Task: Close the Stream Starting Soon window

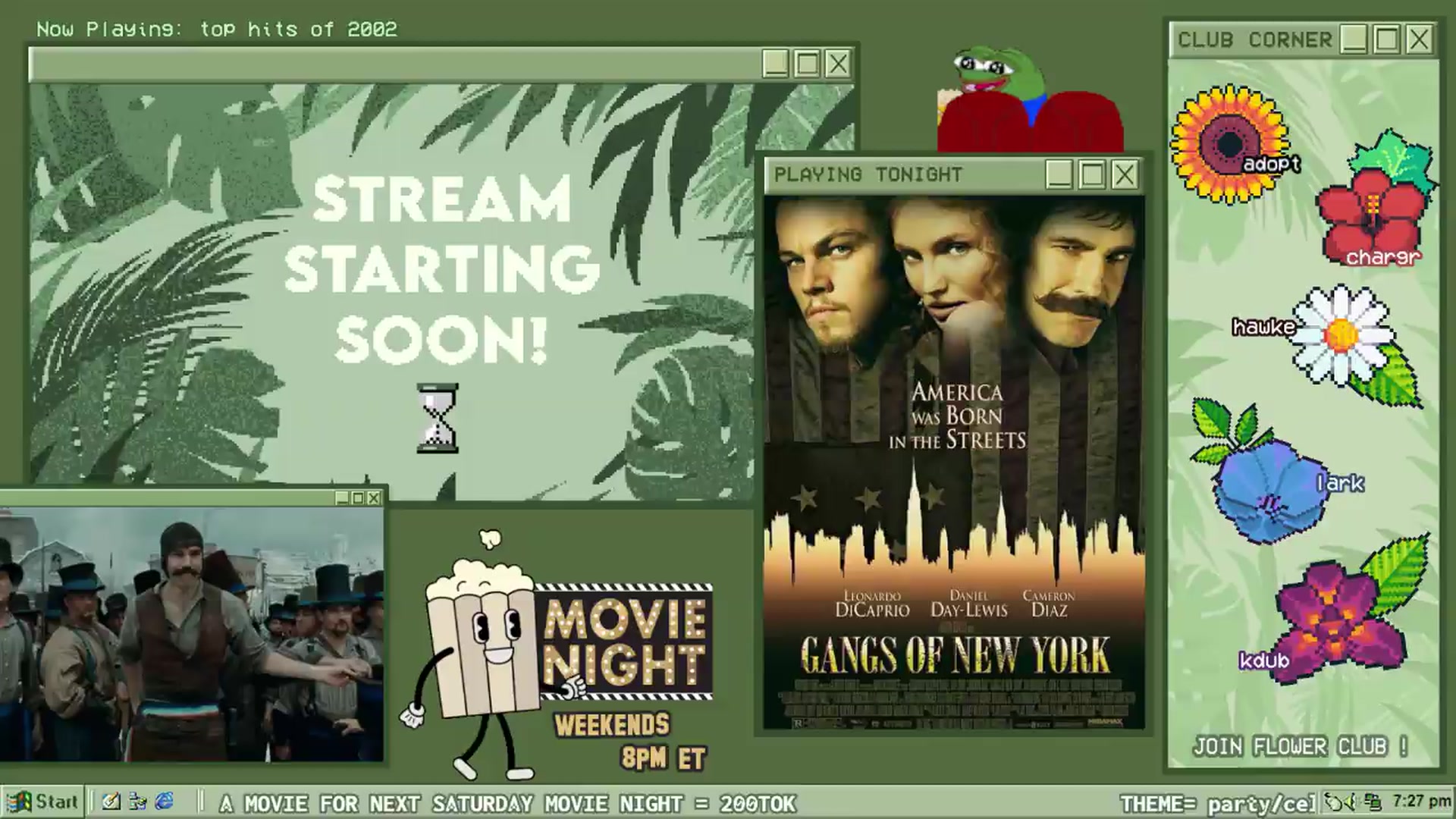Action: (838, 64)
